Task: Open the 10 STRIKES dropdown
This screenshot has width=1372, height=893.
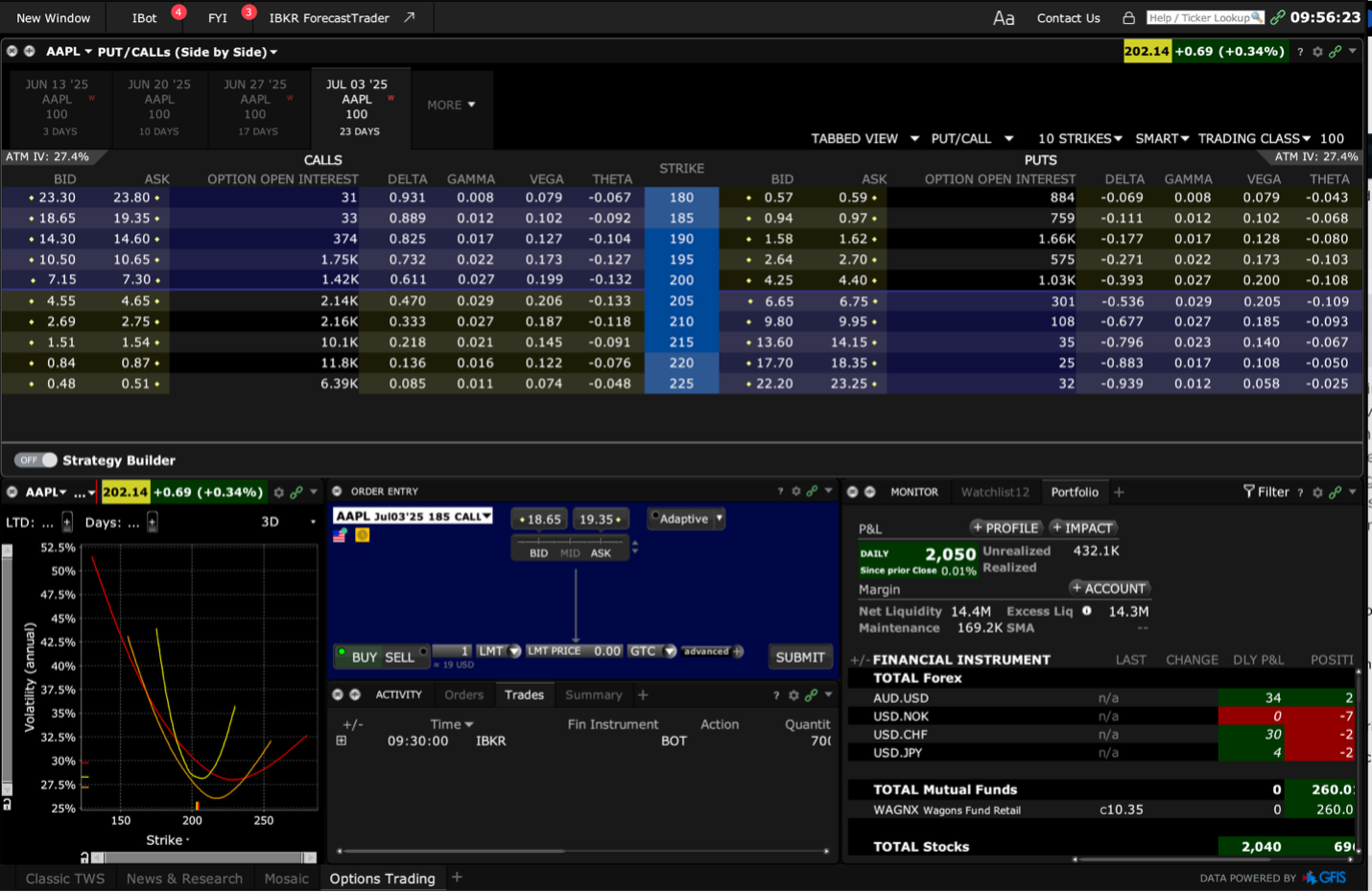Action: [x=1079, y=139]
